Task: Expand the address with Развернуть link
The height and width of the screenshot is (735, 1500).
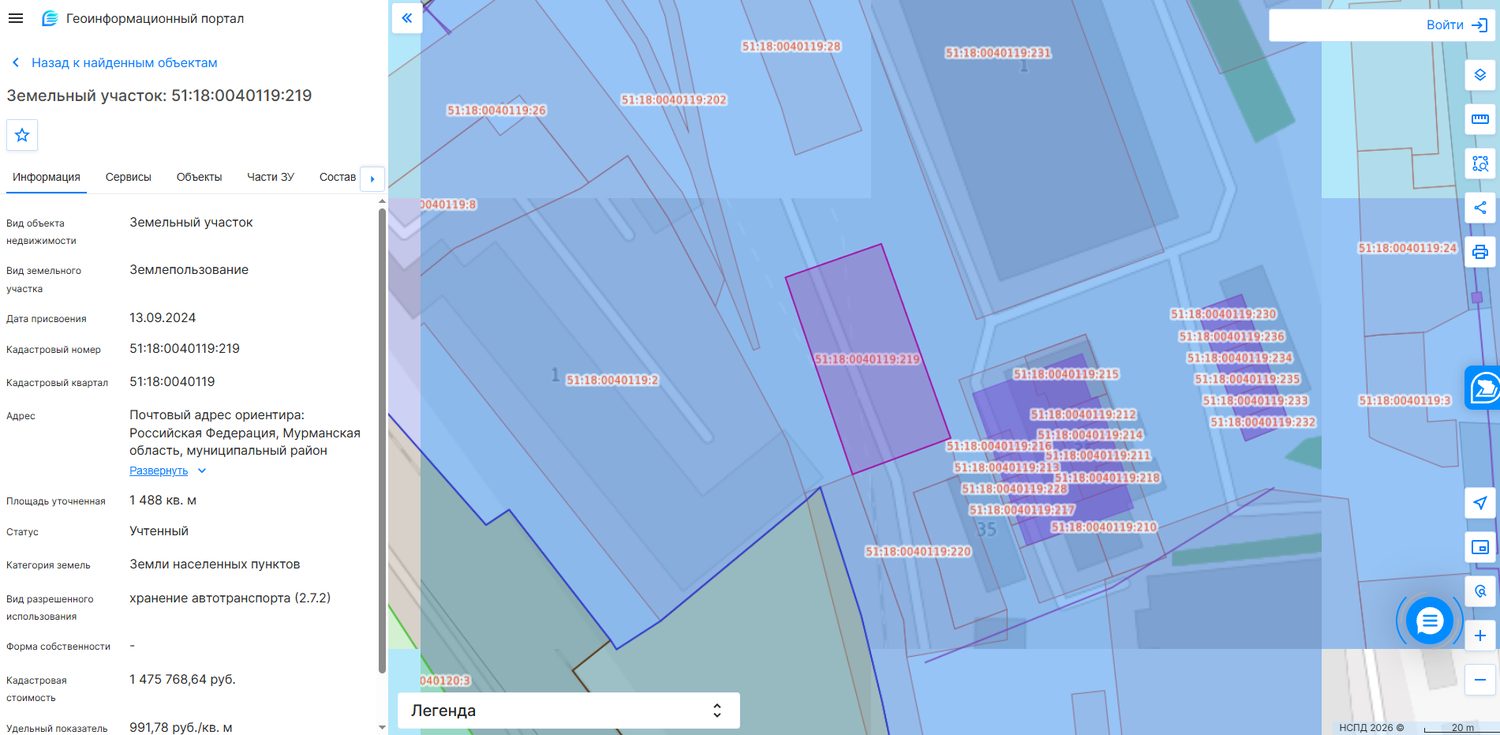Action: 167,470
